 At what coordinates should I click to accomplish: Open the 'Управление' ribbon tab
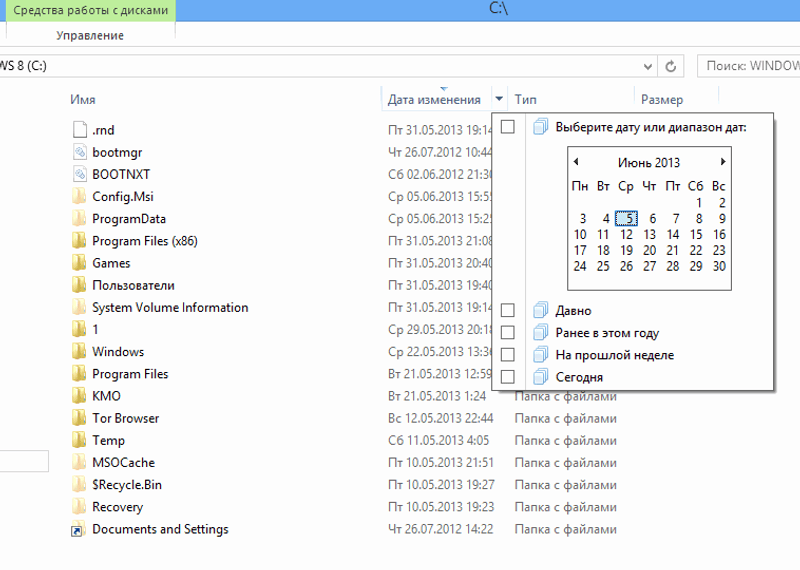[90, 35]
